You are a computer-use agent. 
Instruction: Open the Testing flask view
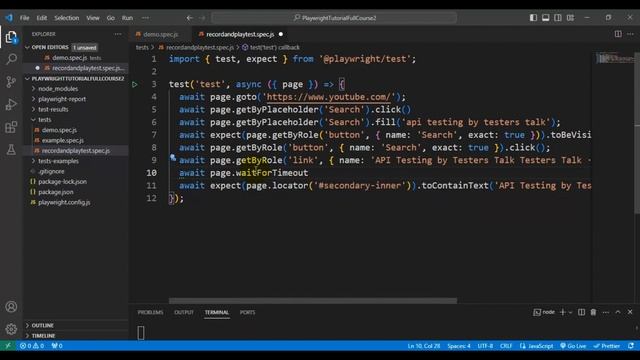click(x=11, y=149)
